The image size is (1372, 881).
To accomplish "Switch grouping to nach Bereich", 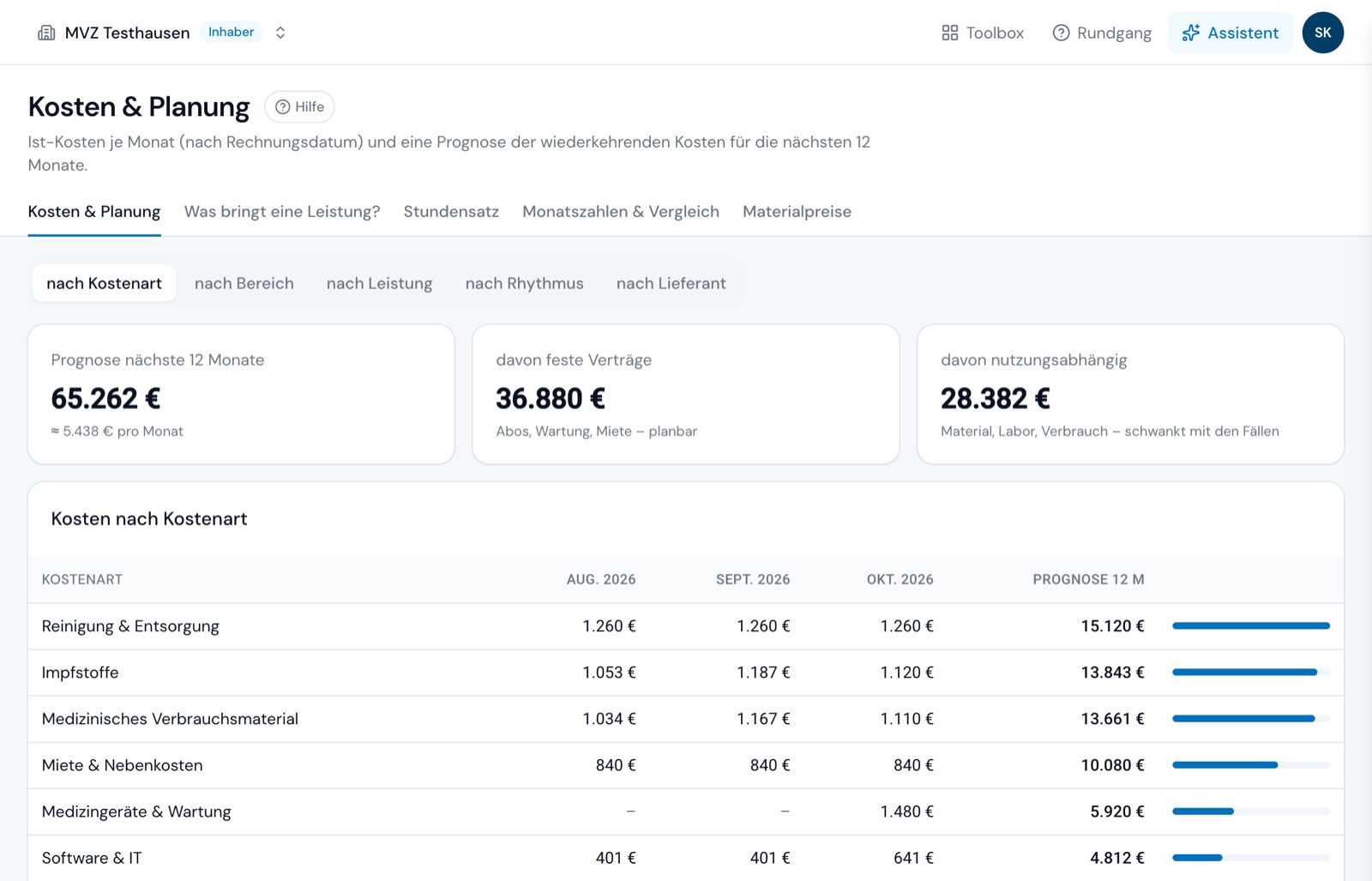I will pyautogui.click(x=244, y=283).
